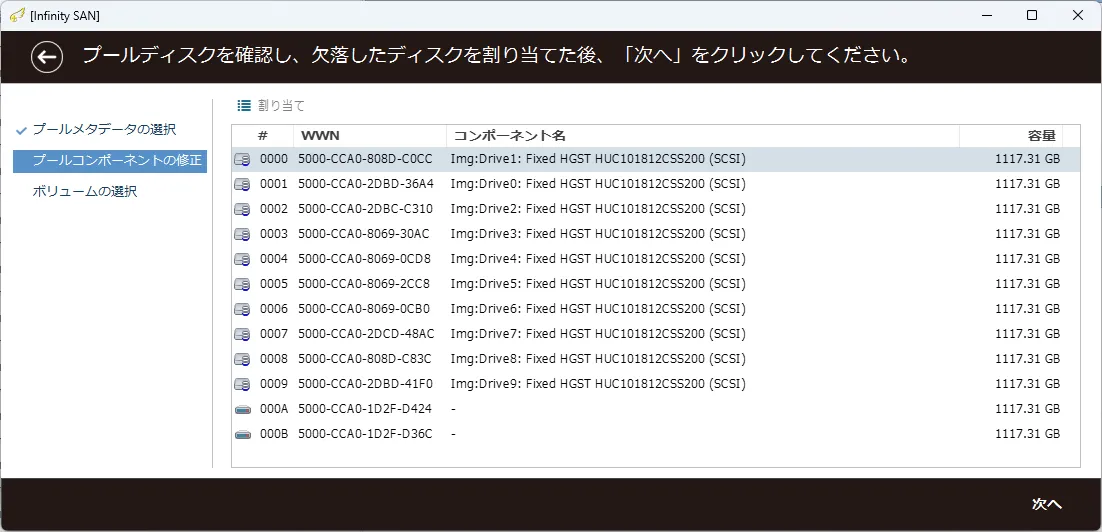Click component name Img:Drive2 entry
Screen dimensions: 1102x532
(598, 209)
